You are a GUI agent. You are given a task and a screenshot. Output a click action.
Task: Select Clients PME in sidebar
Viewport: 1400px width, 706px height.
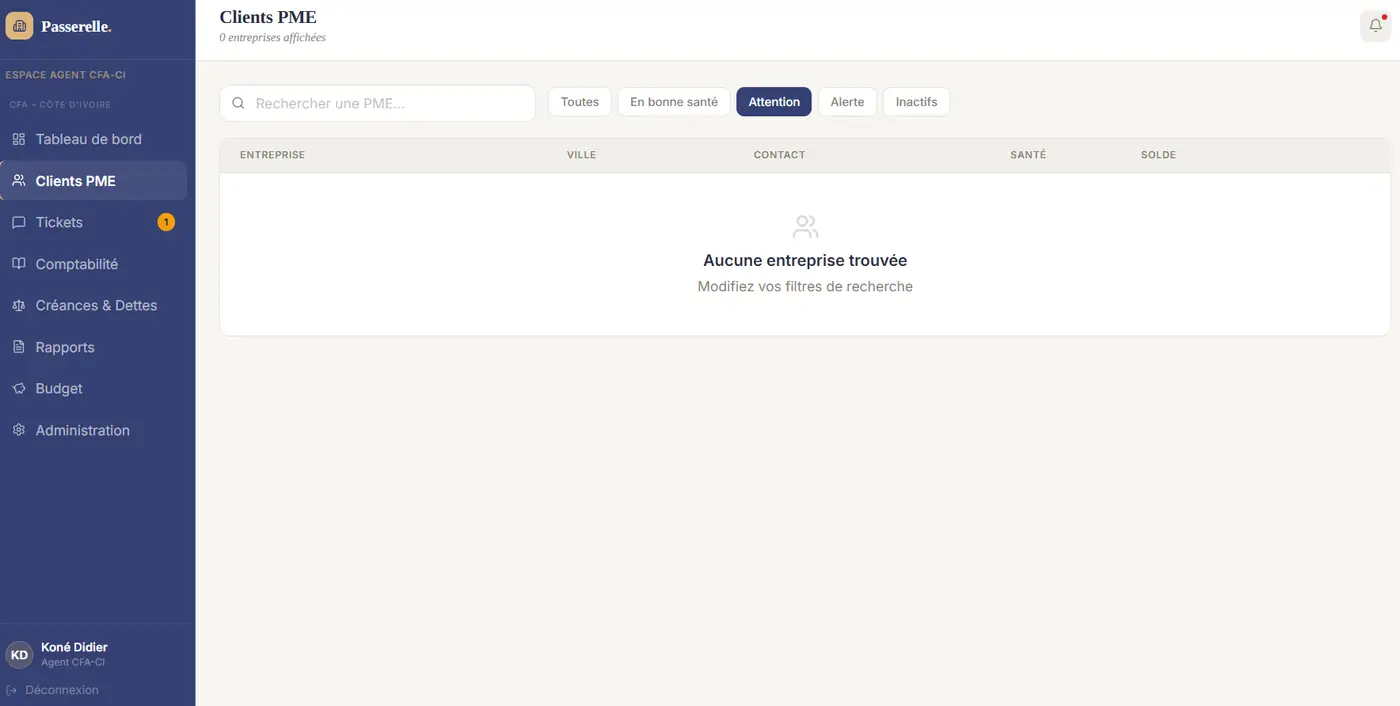(94, 181)
